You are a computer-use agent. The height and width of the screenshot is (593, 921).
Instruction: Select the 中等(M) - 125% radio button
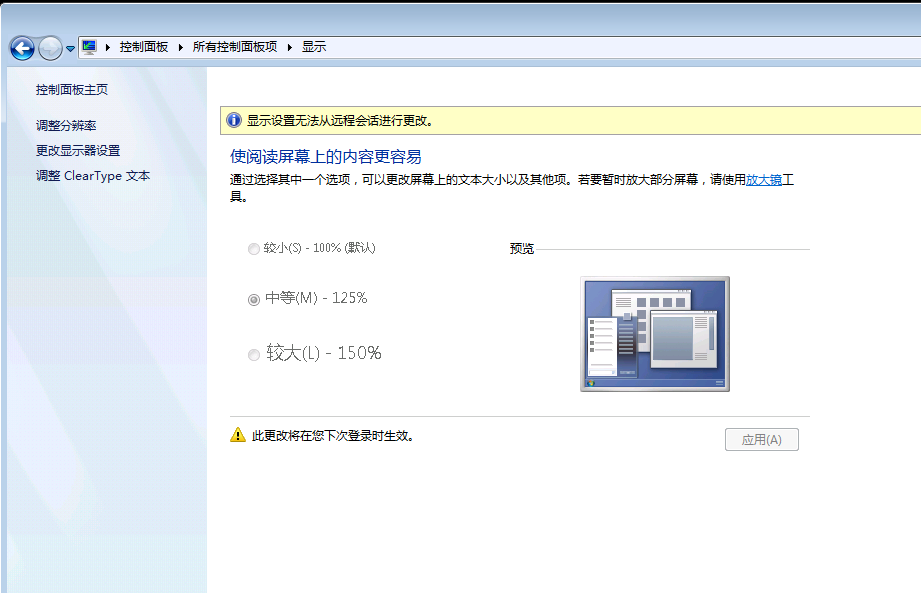tap(253, 299)
